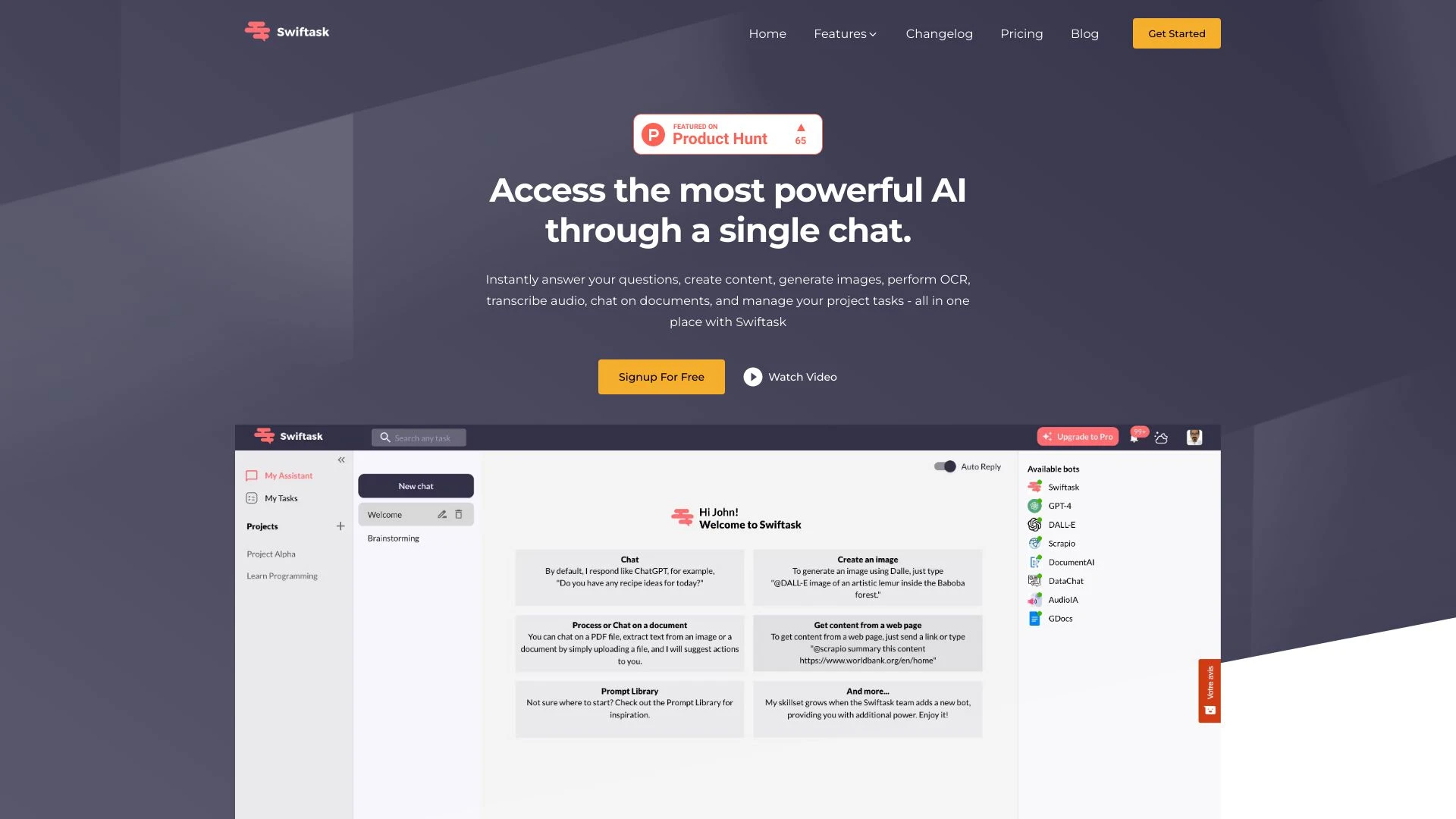Click the edit icon on Welcome chat
The image size is (1456, 819).
[x=441, y=514]
